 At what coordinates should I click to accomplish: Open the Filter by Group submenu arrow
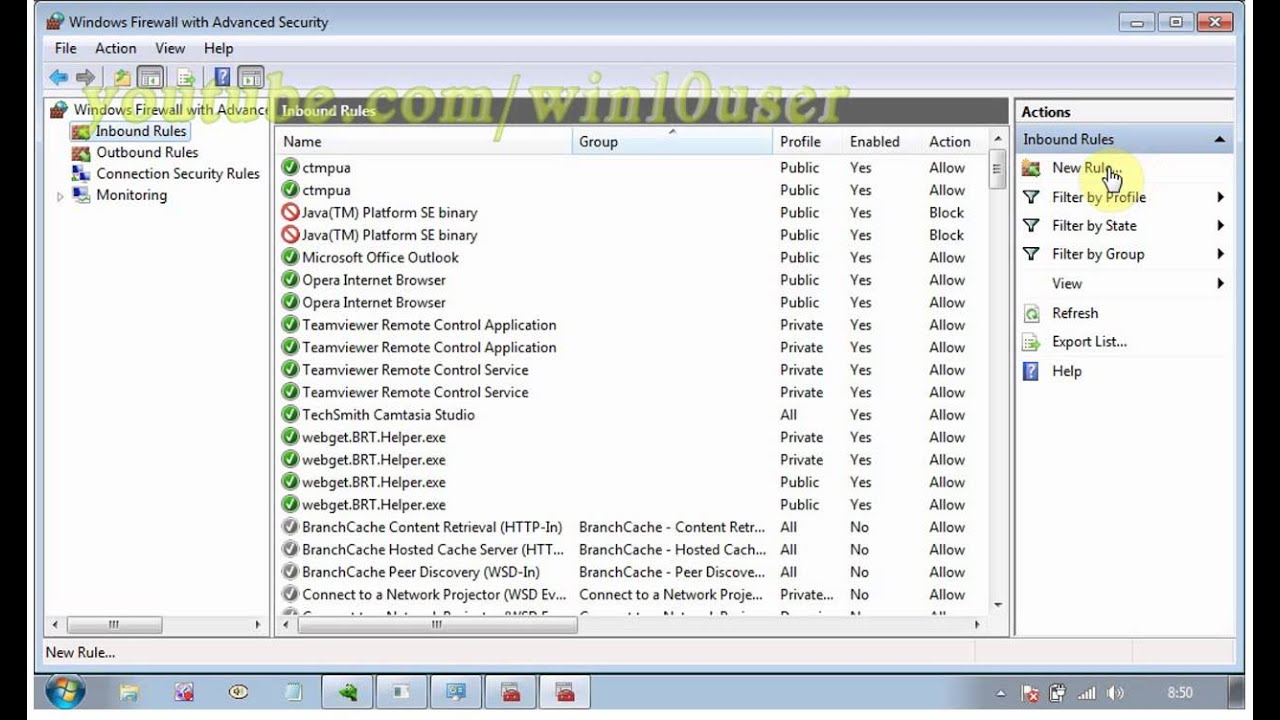[x=1220, y=254]
